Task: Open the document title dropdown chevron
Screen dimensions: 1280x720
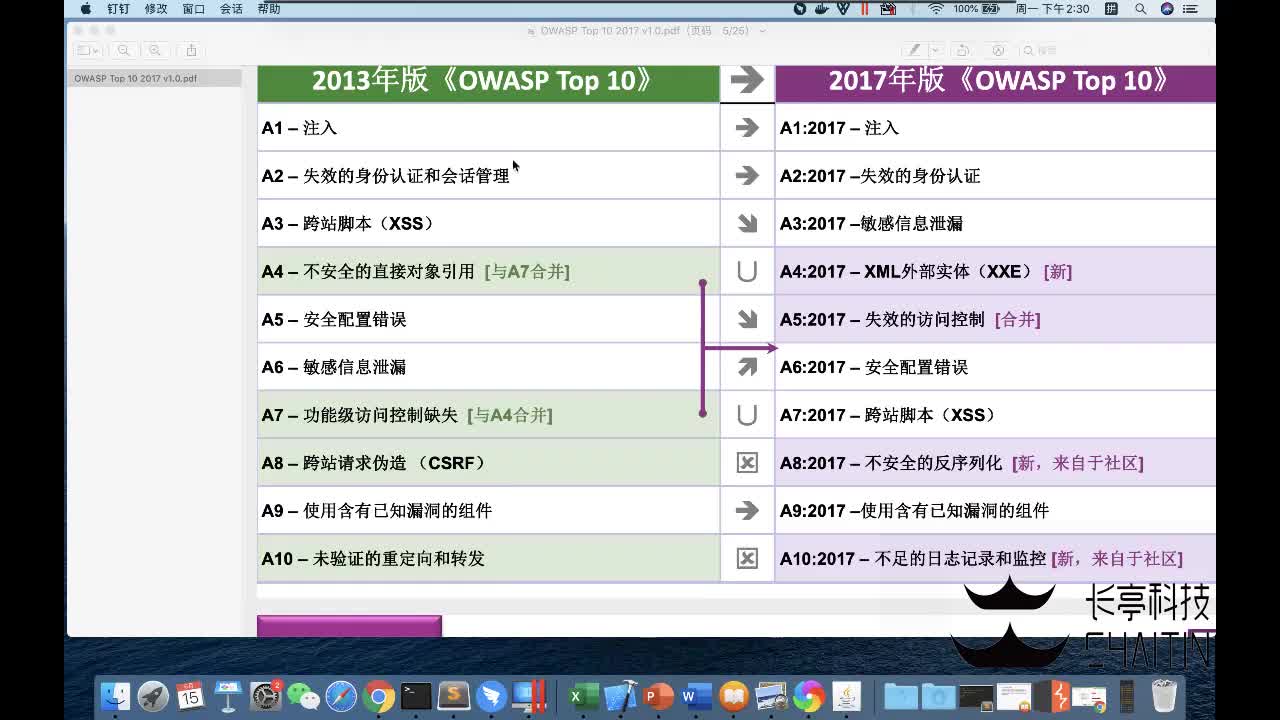Action: click(x=763, y=31)
